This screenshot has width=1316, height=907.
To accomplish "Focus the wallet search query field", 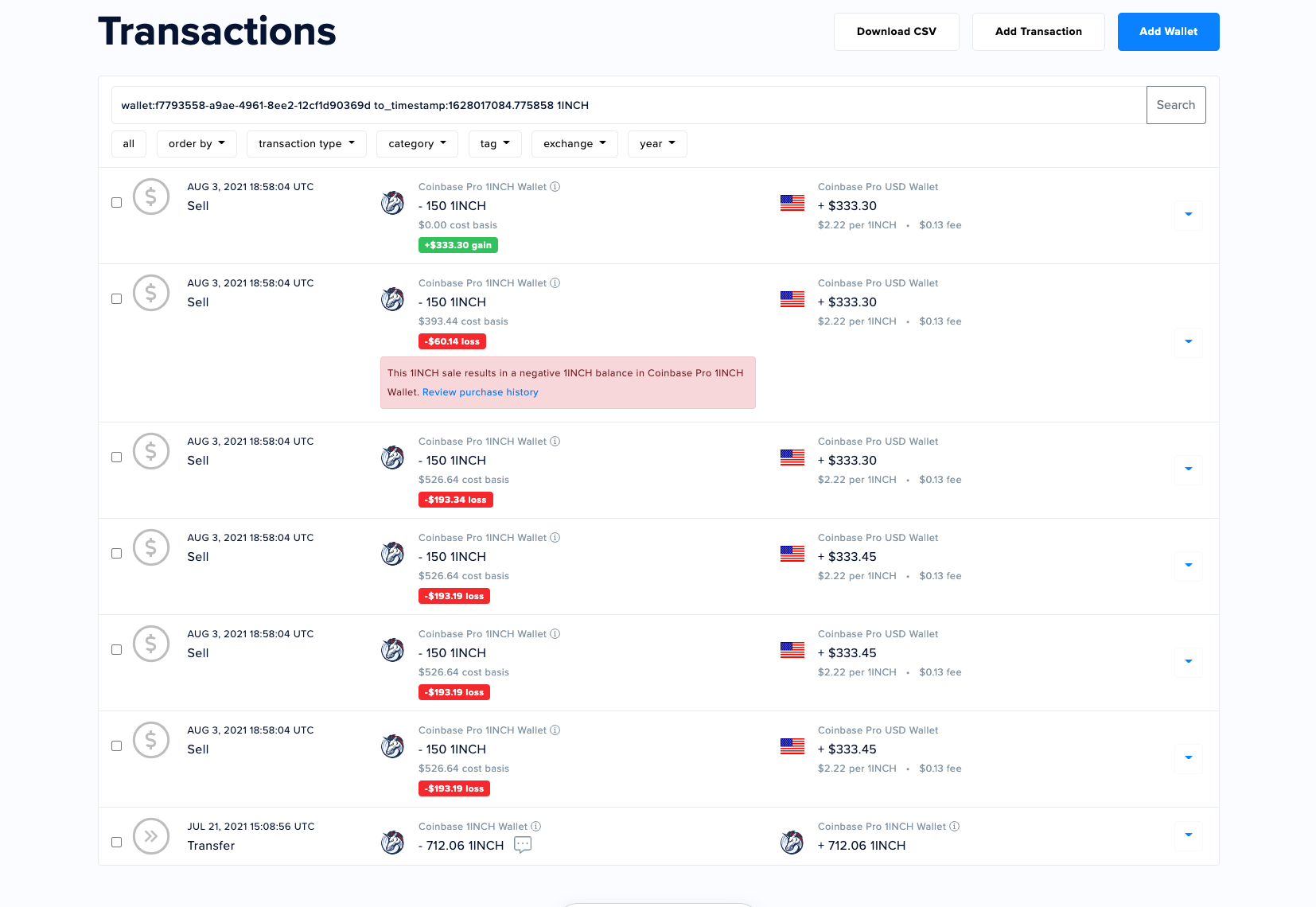I will 629,105.
